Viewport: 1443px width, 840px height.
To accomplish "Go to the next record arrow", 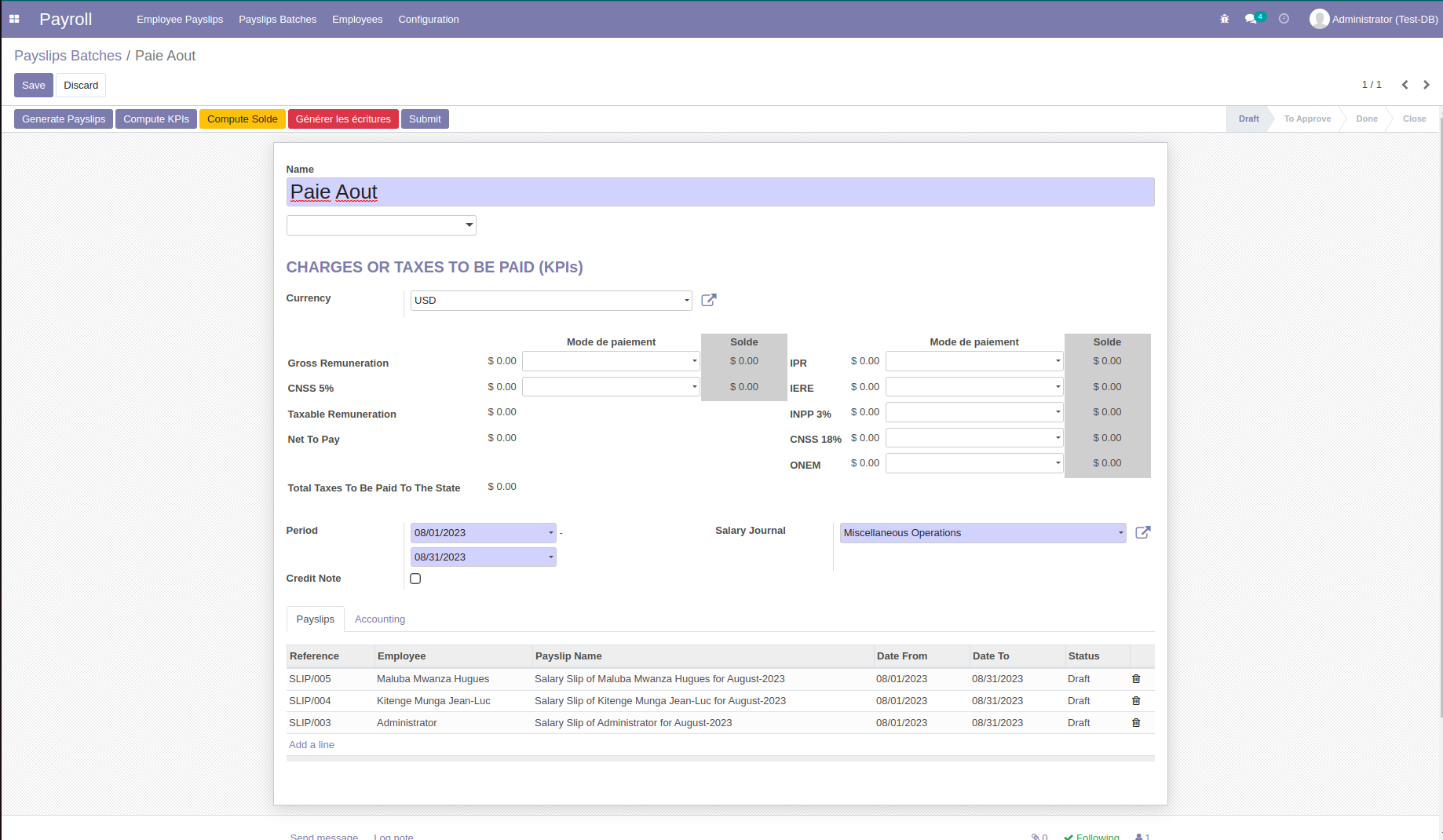I will (x=1427, y=85).
